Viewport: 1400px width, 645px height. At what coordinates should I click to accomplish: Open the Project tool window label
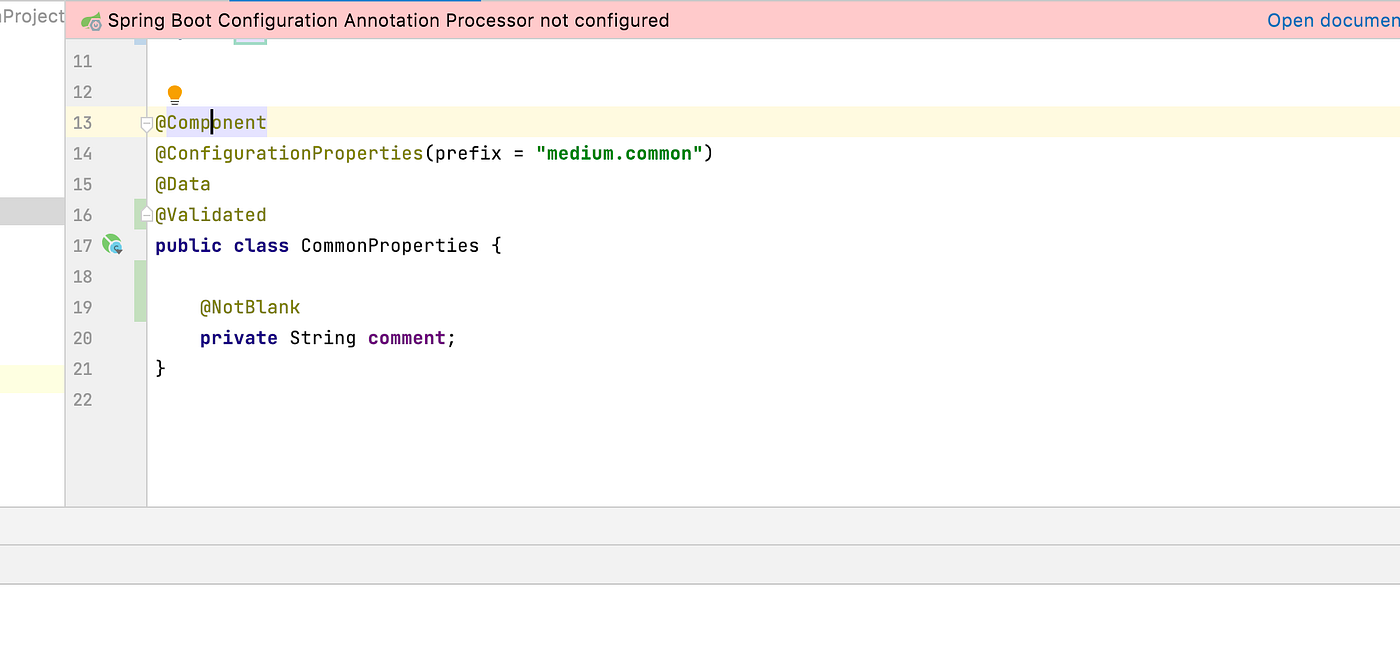coord(30,16)
